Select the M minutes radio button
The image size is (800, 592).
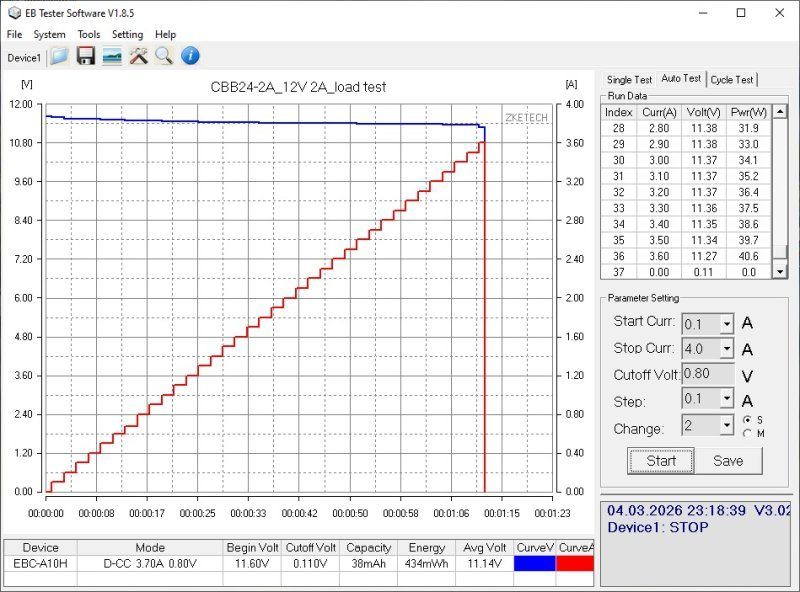coord(747,433)
